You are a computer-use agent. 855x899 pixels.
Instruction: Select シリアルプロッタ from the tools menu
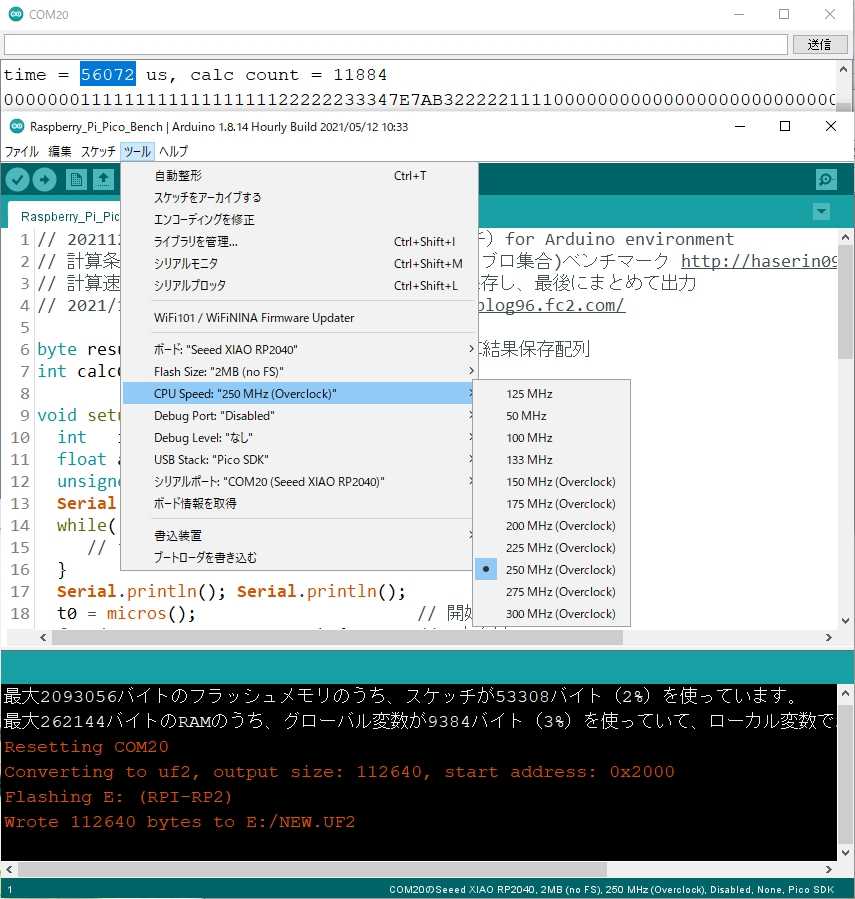[x=190, y=286]
